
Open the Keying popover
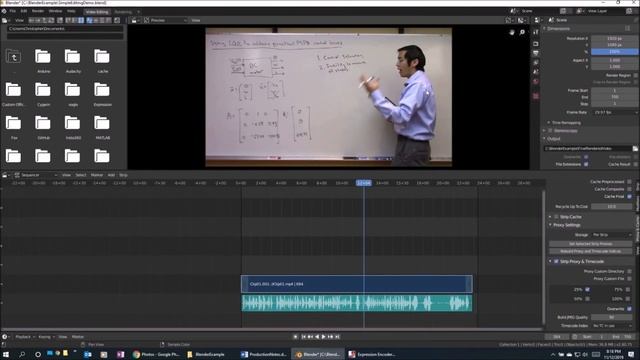tap(46, 337)
